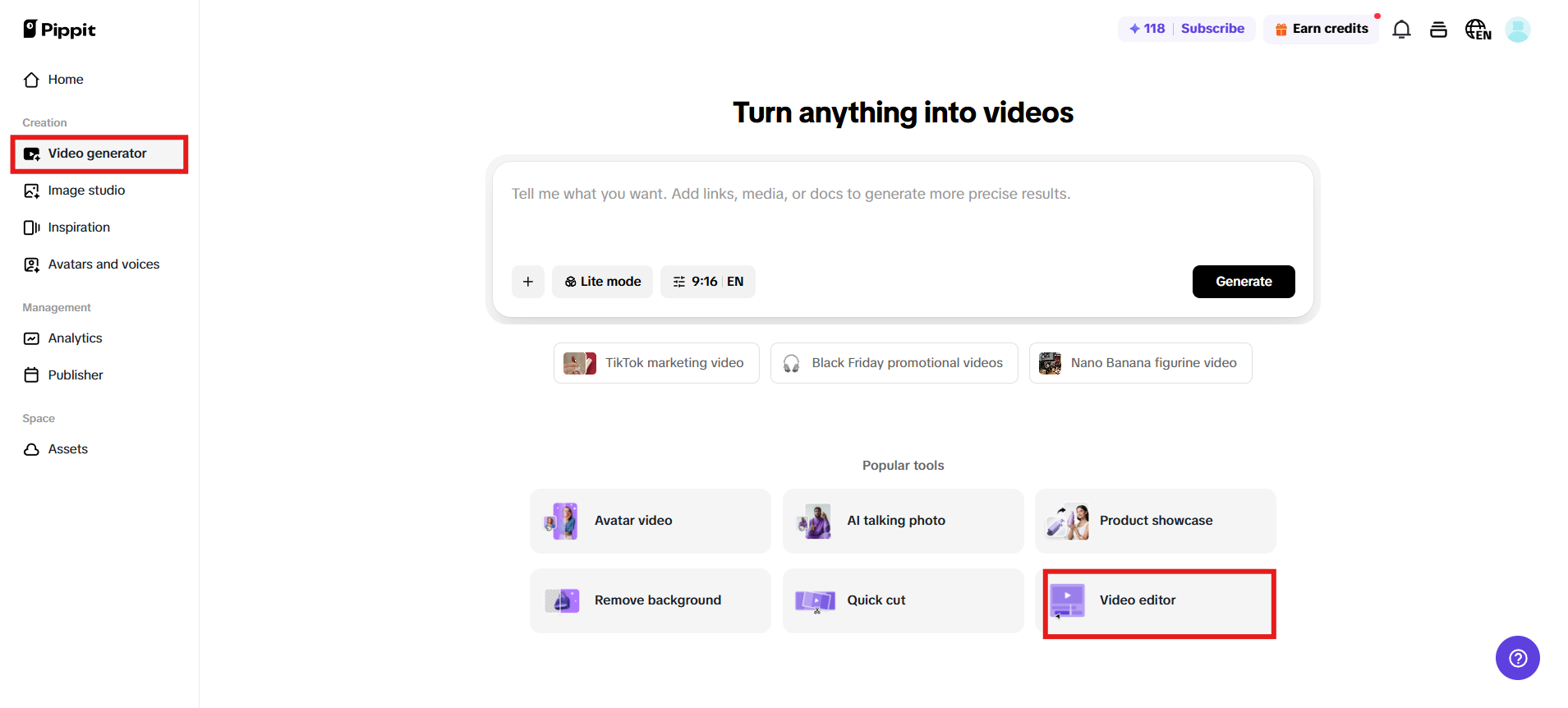Open the 9:16 EN settings dropdown
This screenshot has width=1568, height=708.
[707, 282]
